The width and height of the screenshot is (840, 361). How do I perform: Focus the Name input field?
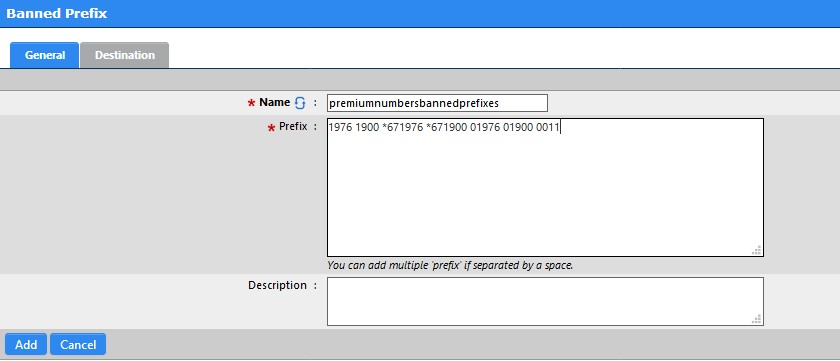[437, 103]
